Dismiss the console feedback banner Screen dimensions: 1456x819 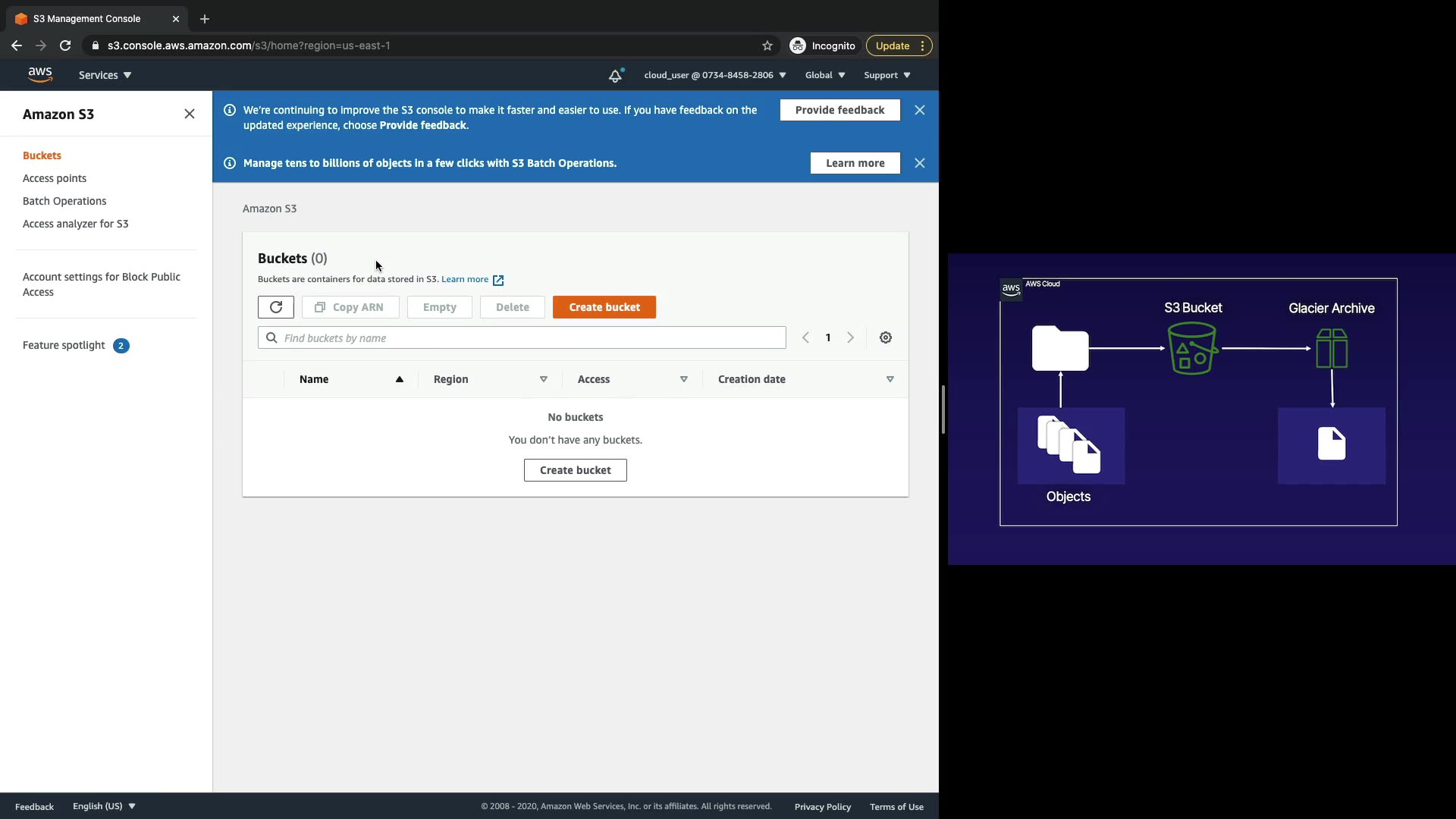coord(920,110)
